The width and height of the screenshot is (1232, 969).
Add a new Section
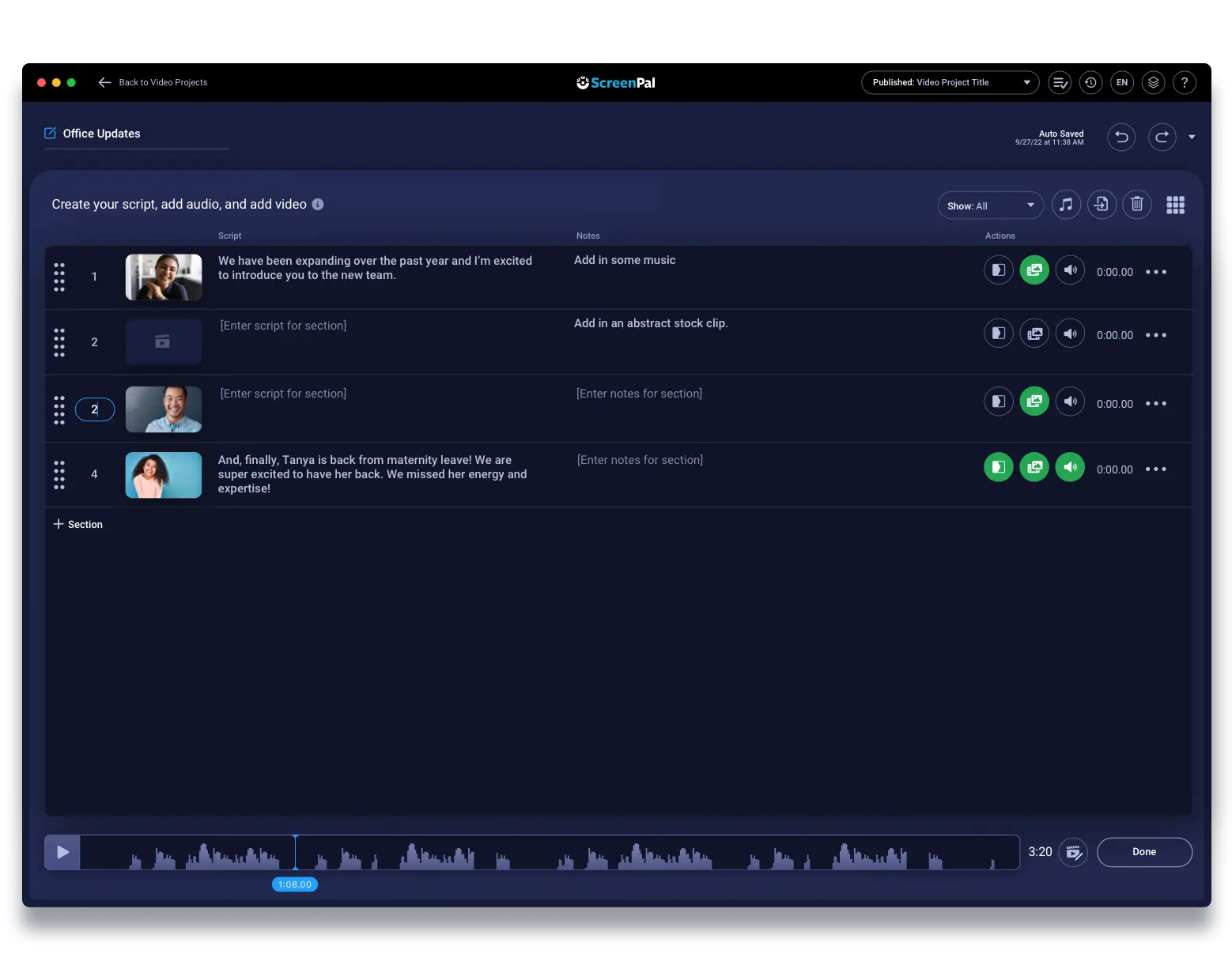coord(78,524)
